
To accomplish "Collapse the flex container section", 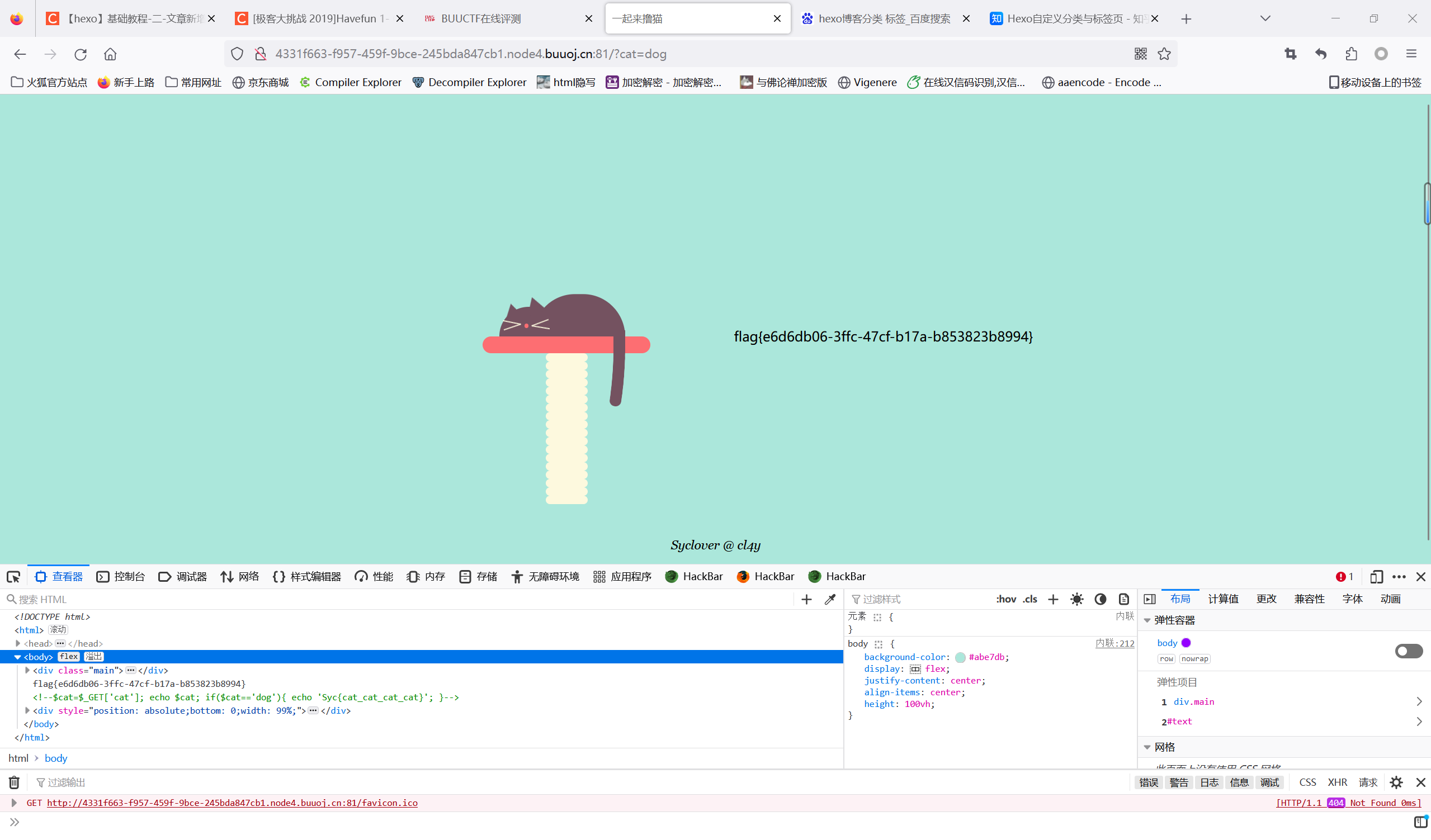I will [1147, 620].
